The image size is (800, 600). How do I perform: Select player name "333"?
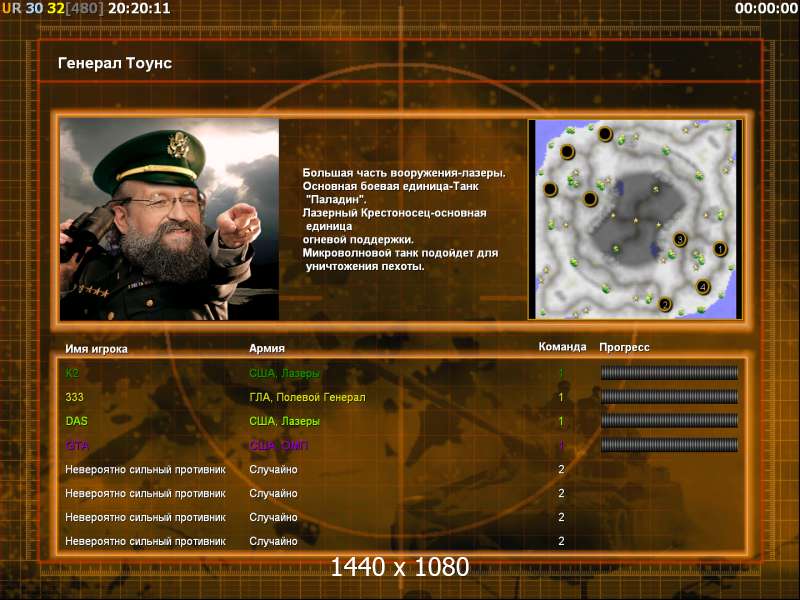(x=74, y=397)
